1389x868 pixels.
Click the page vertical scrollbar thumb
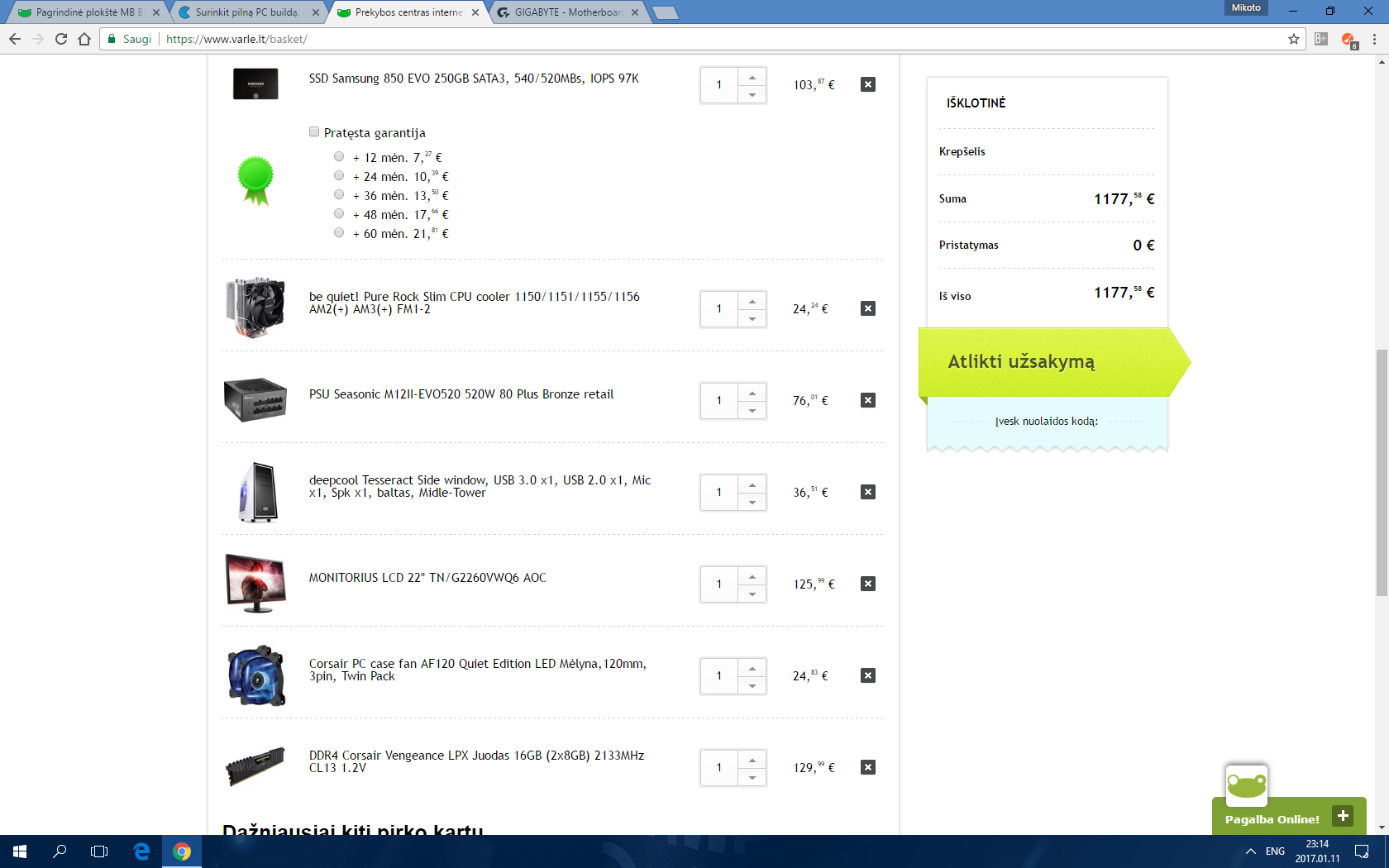point(1382,472)
